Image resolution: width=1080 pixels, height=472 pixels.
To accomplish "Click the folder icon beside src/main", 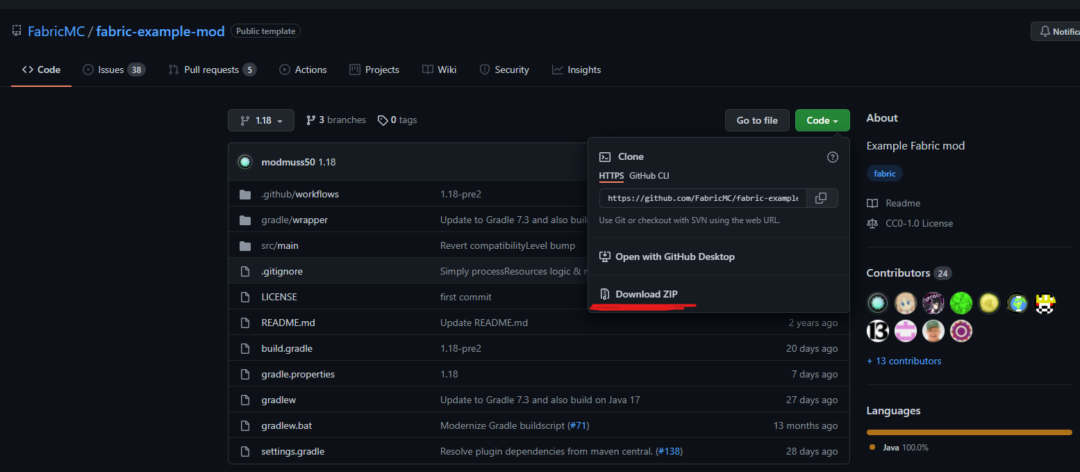I will pos(245,246).
